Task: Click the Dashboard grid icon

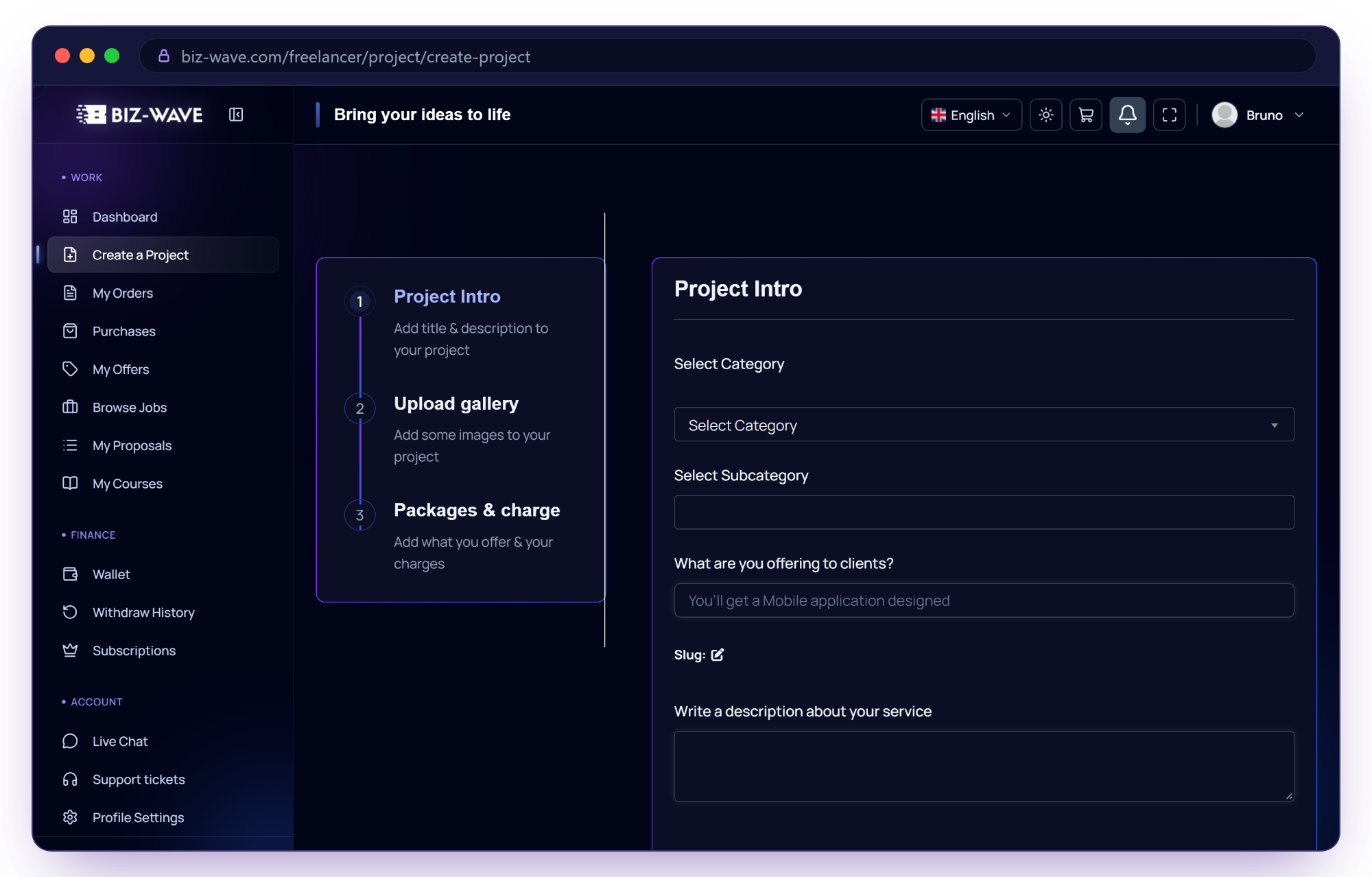Action: click(x=70, y=217)
